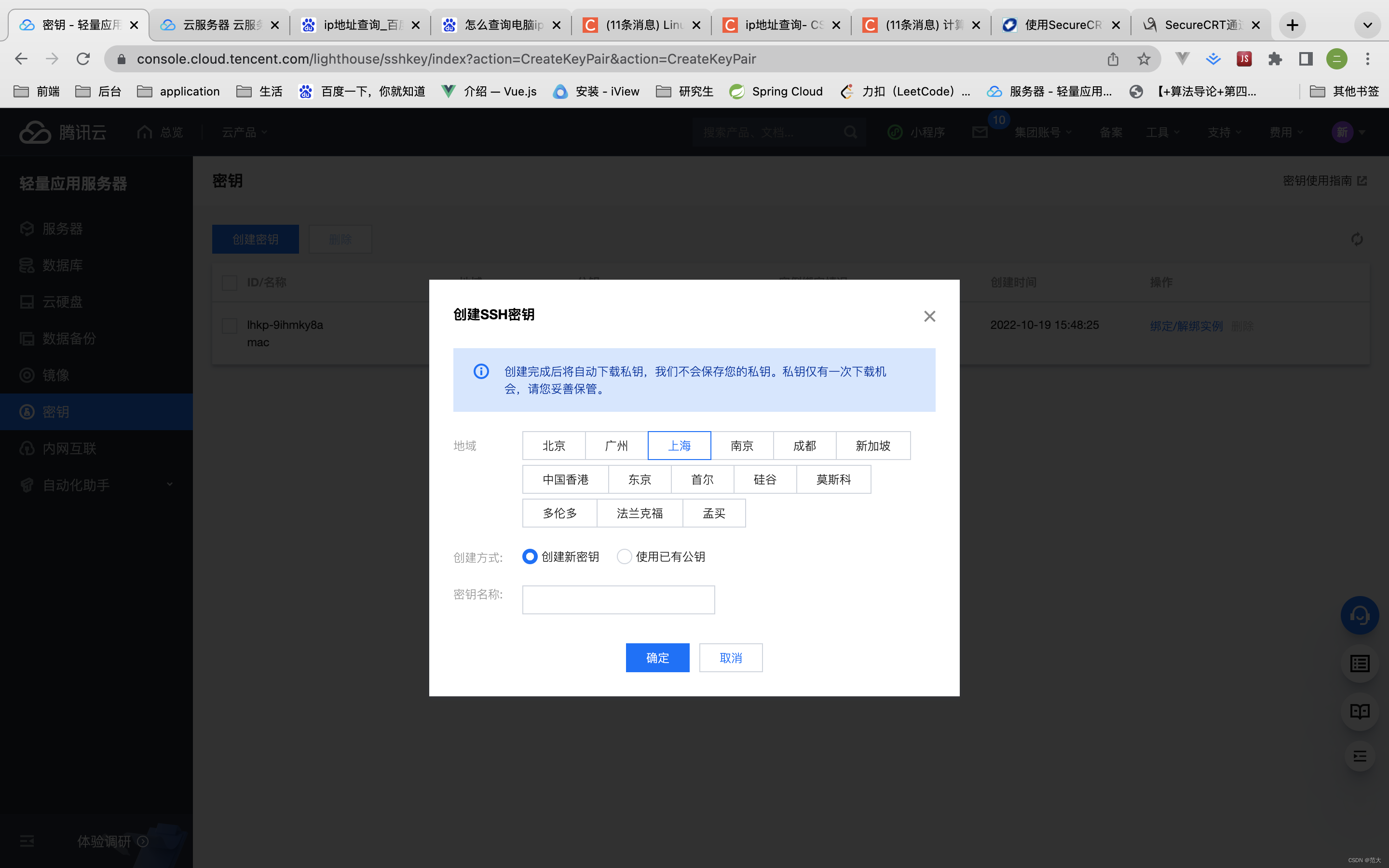The image size is (1389, 868).
Task: Open the side panel icon in Chrome
Action: tap(1306, 58)
